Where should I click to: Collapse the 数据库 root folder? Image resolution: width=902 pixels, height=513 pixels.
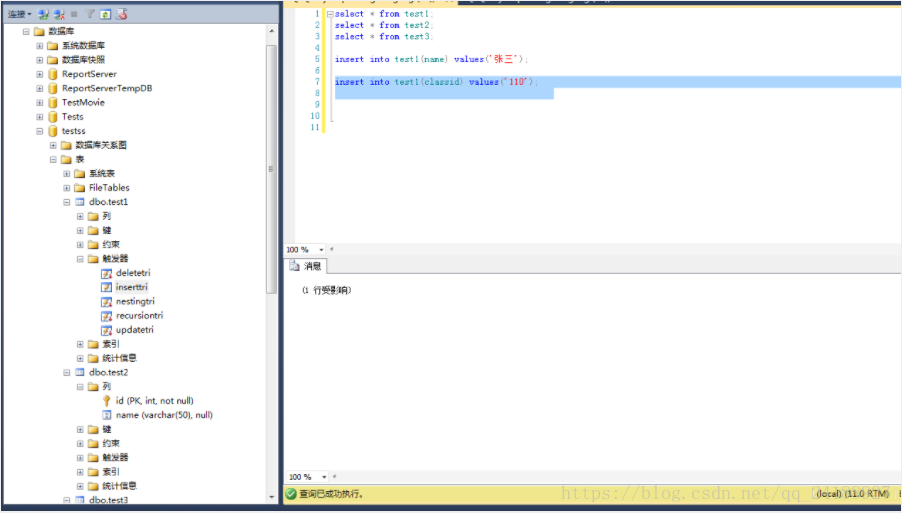click(26, 32)
